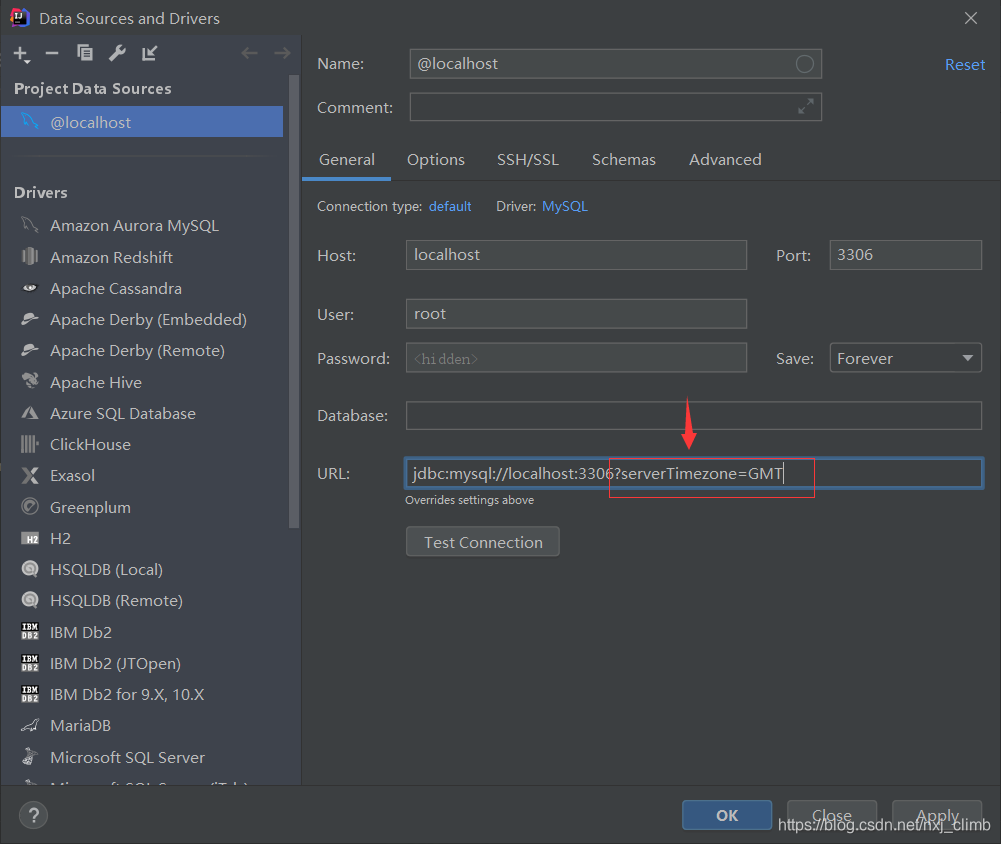Click into the URL field
This screenshot has height=844, width=1001.
tap(694, 474)
